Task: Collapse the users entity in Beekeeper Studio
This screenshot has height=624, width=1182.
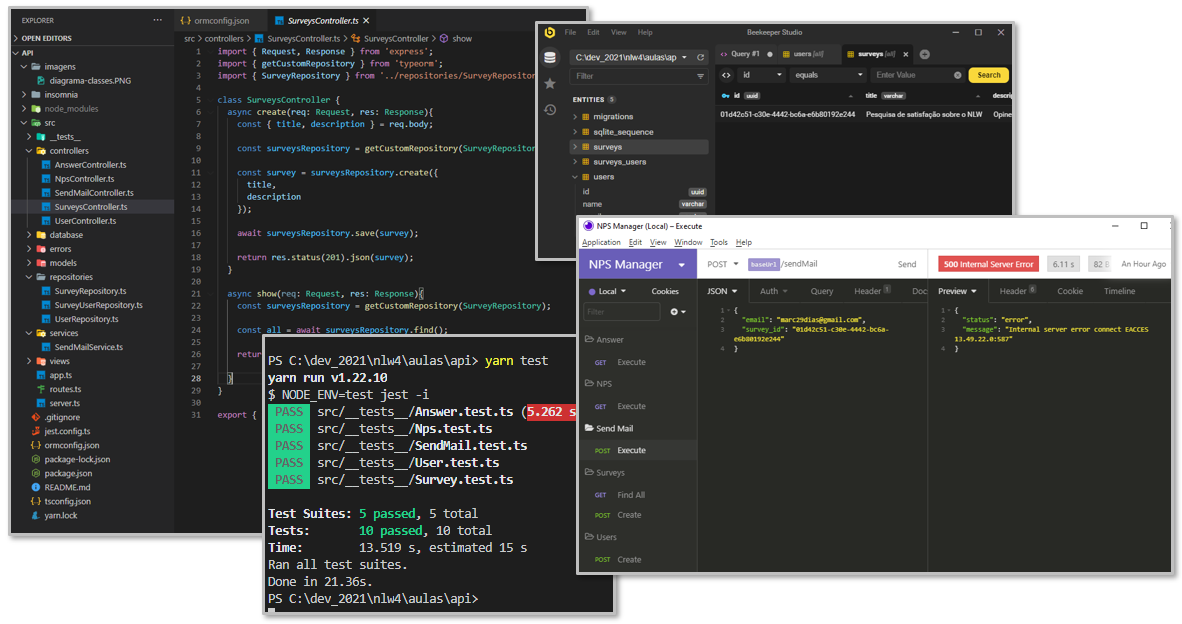Action: pyautogui.click(x=575, y=177)
